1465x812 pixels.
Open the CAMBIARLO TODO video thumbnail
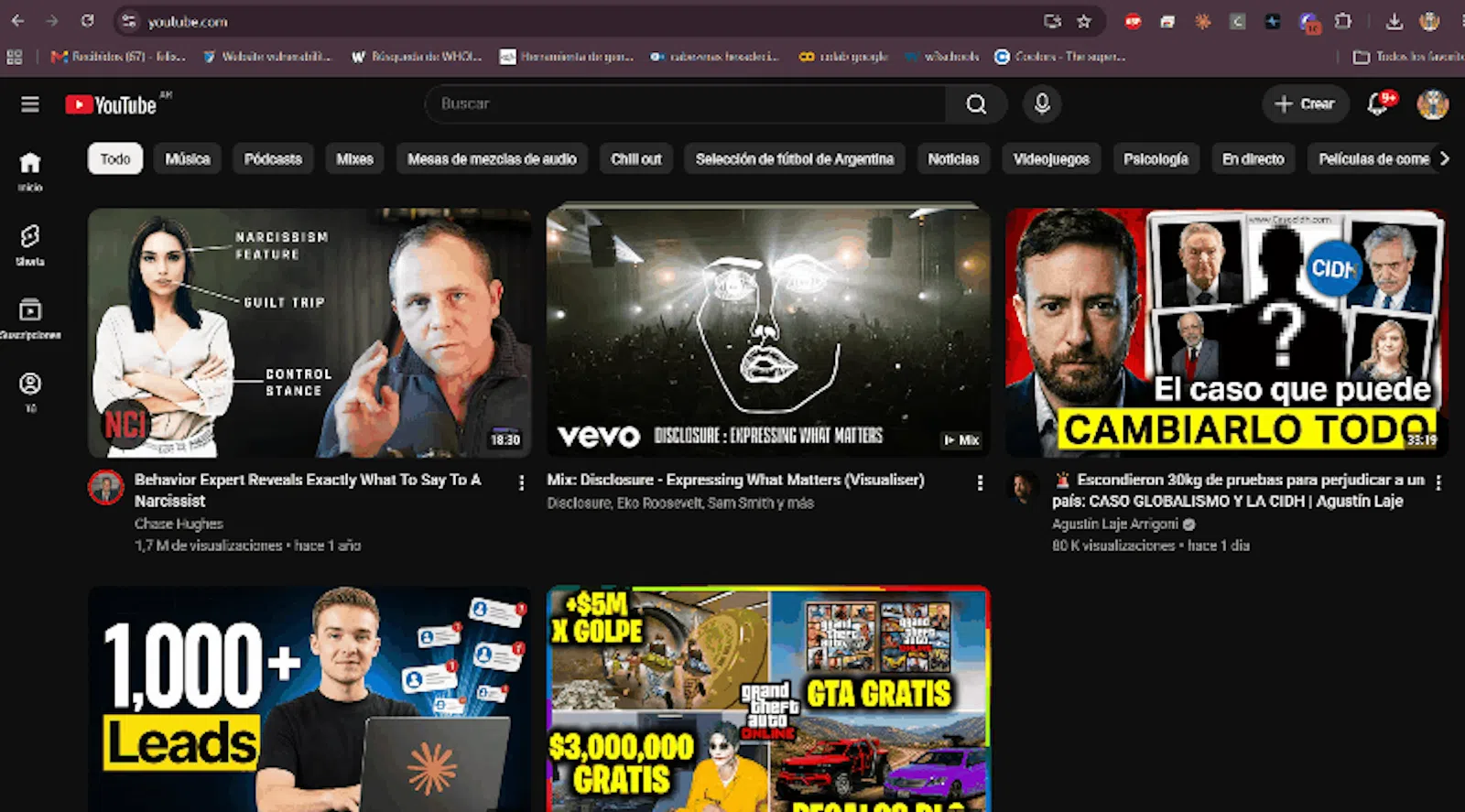pyautogui.click(x=1227, y=330)
